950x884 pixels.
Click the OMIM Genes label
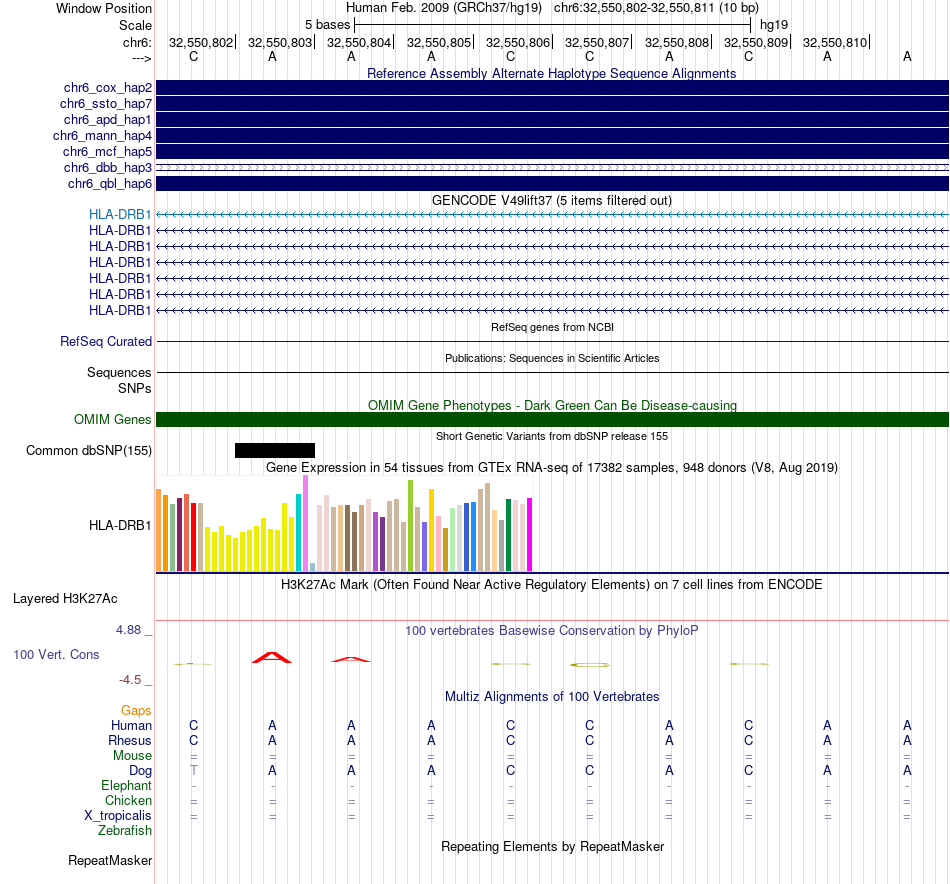[113, 419]
